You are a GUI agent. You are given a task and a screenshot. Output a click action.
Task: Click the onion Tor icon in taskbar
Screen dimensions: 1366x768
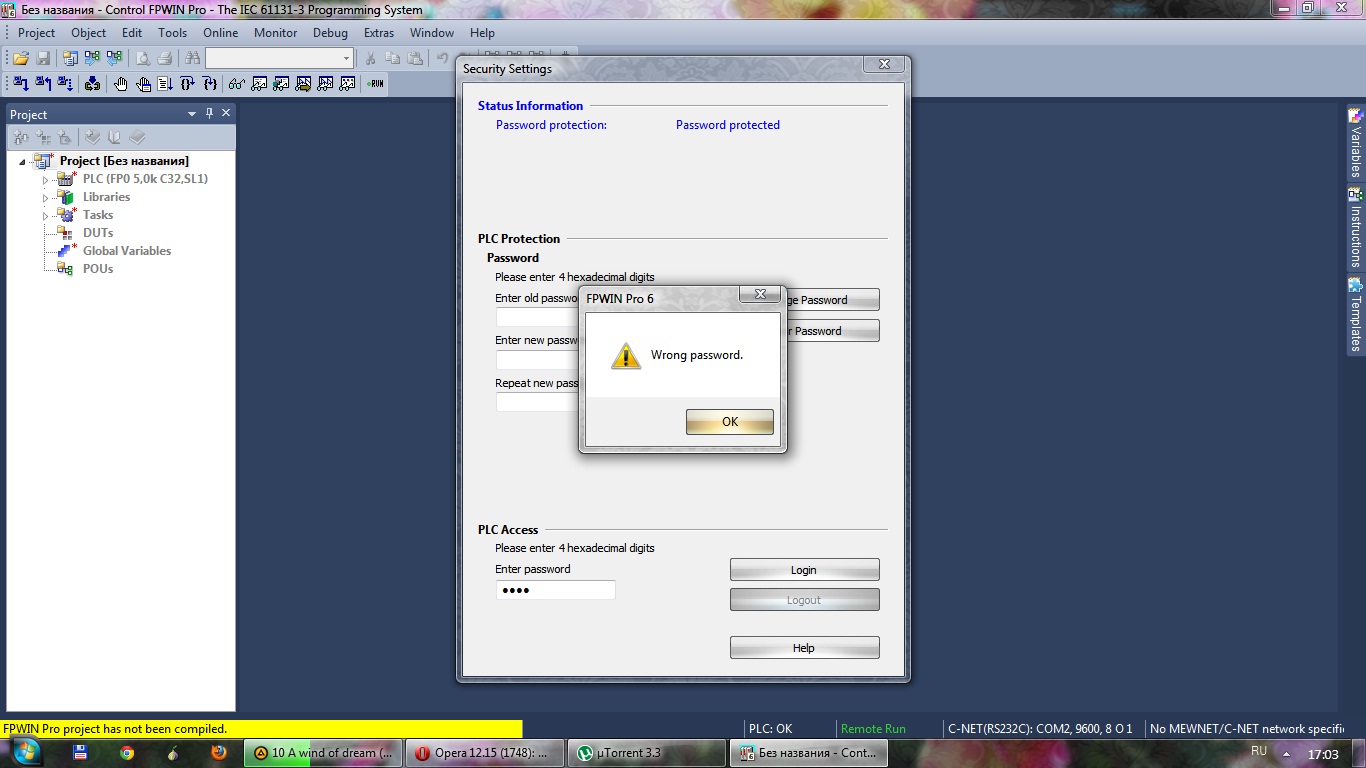click(173, 753)
